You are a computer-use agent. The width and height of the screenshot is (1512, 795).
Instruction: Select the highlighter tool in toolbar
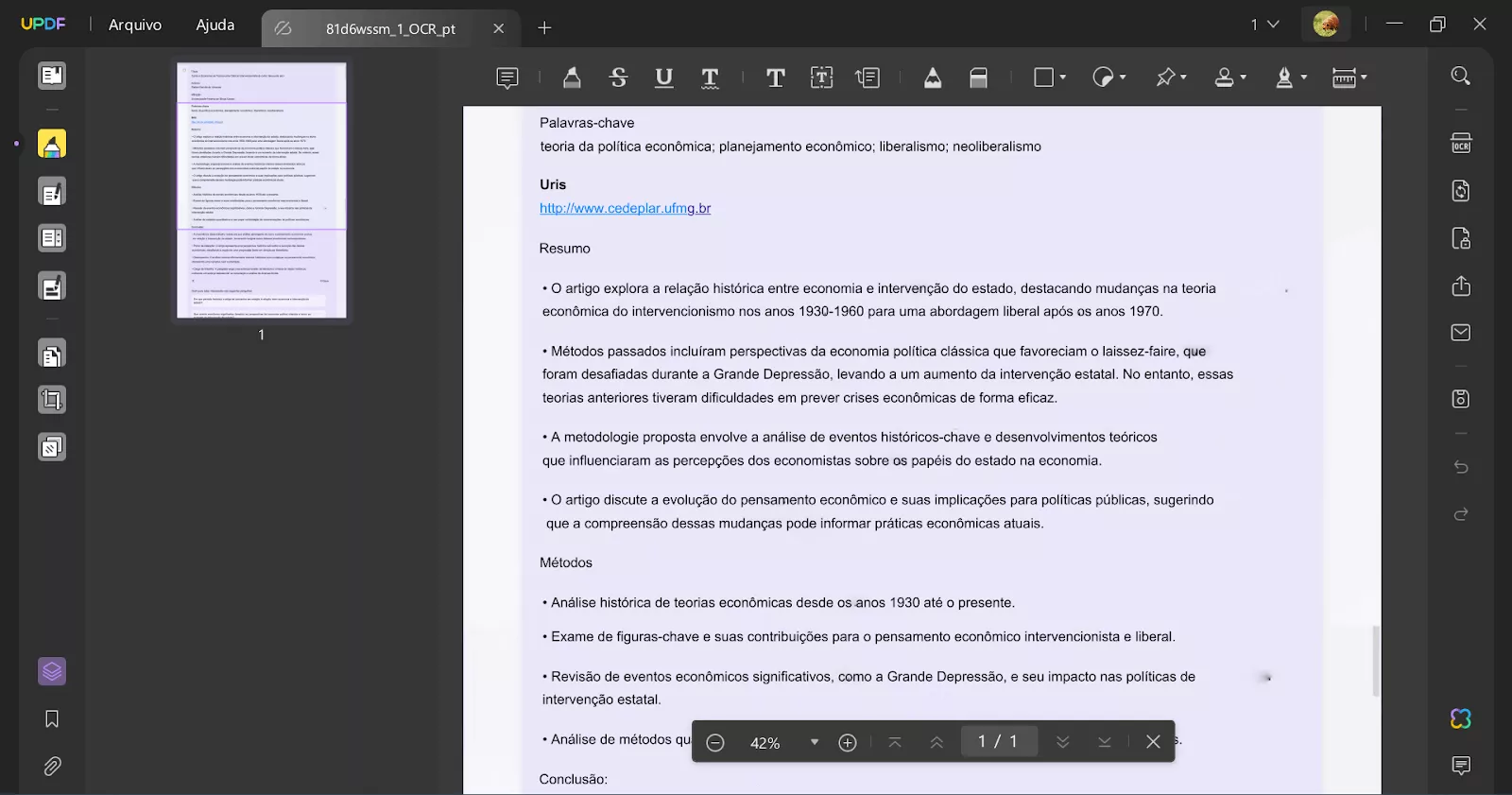click(x=572, y=78)
